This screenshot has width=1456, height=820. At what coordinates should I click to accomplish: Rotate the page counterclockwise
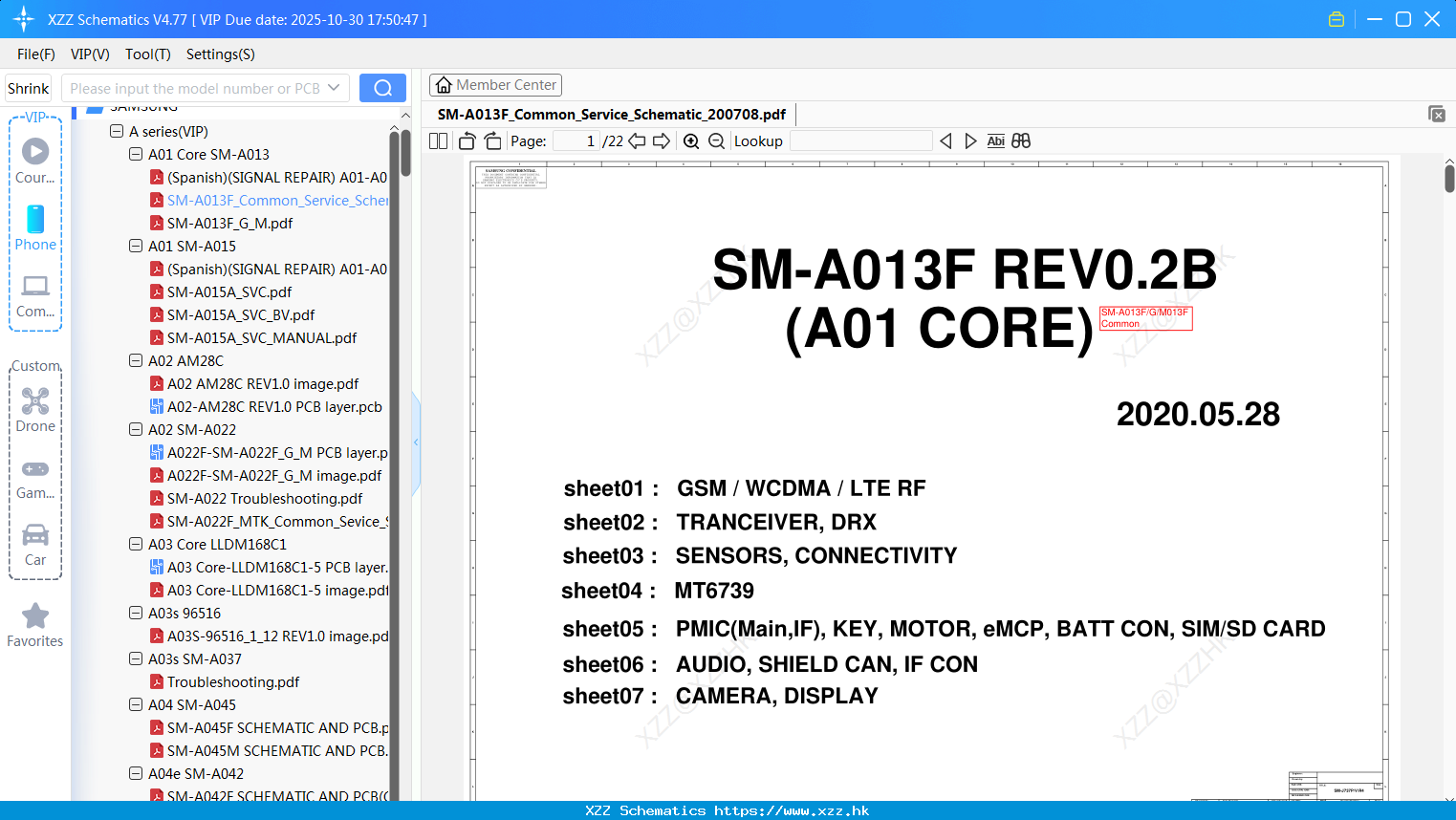pyautogui.click(x=467, y=141)
